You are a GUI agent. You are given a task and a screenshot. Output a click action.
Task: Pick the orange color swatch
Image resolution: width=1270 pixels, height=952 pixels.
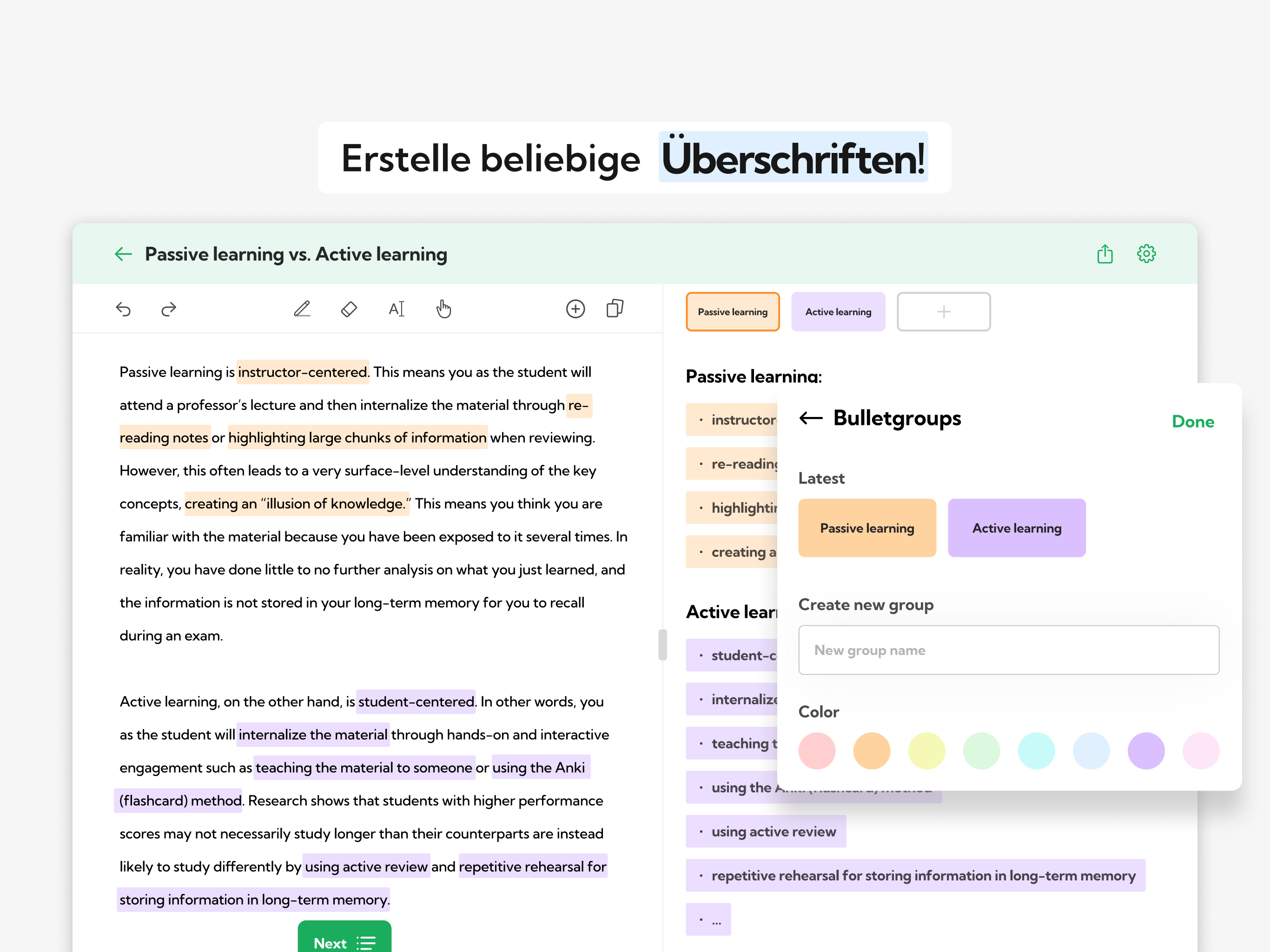(x=872, y=750)
